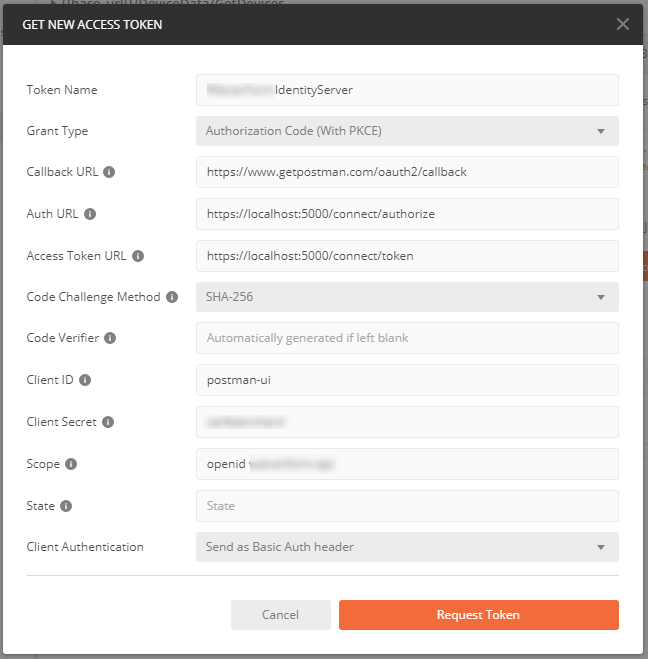The image size is (648, 659).
Task: Click the Client ID field with postman-ui
Action: (407, 380)
